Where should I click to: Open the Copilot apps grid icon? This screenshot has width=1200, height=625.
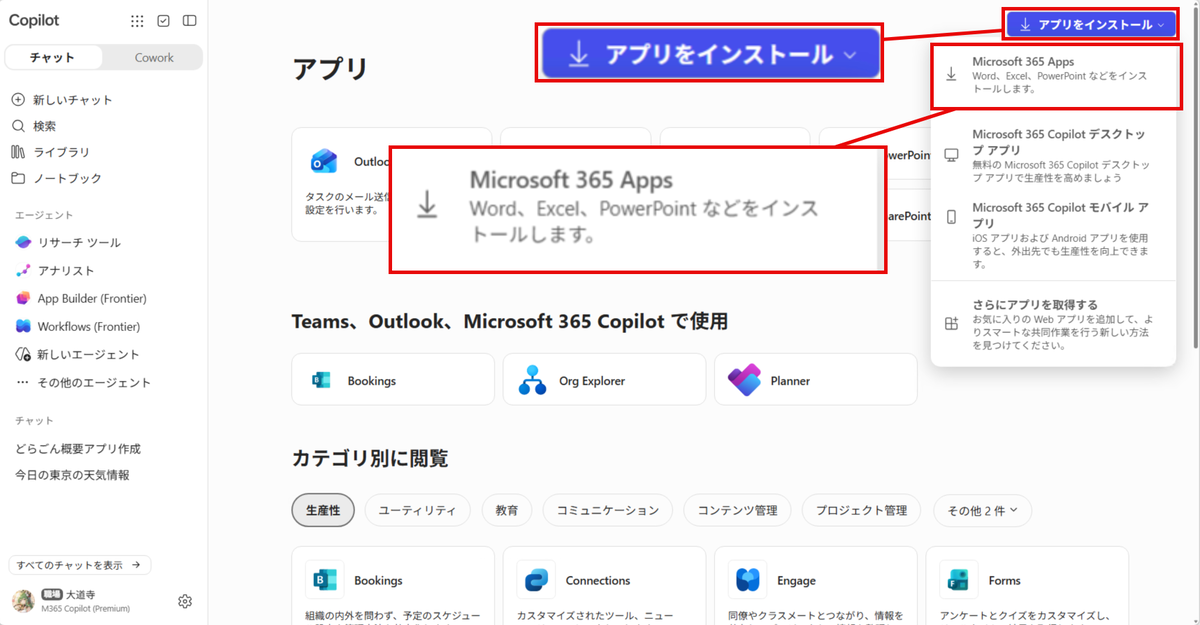137,21
